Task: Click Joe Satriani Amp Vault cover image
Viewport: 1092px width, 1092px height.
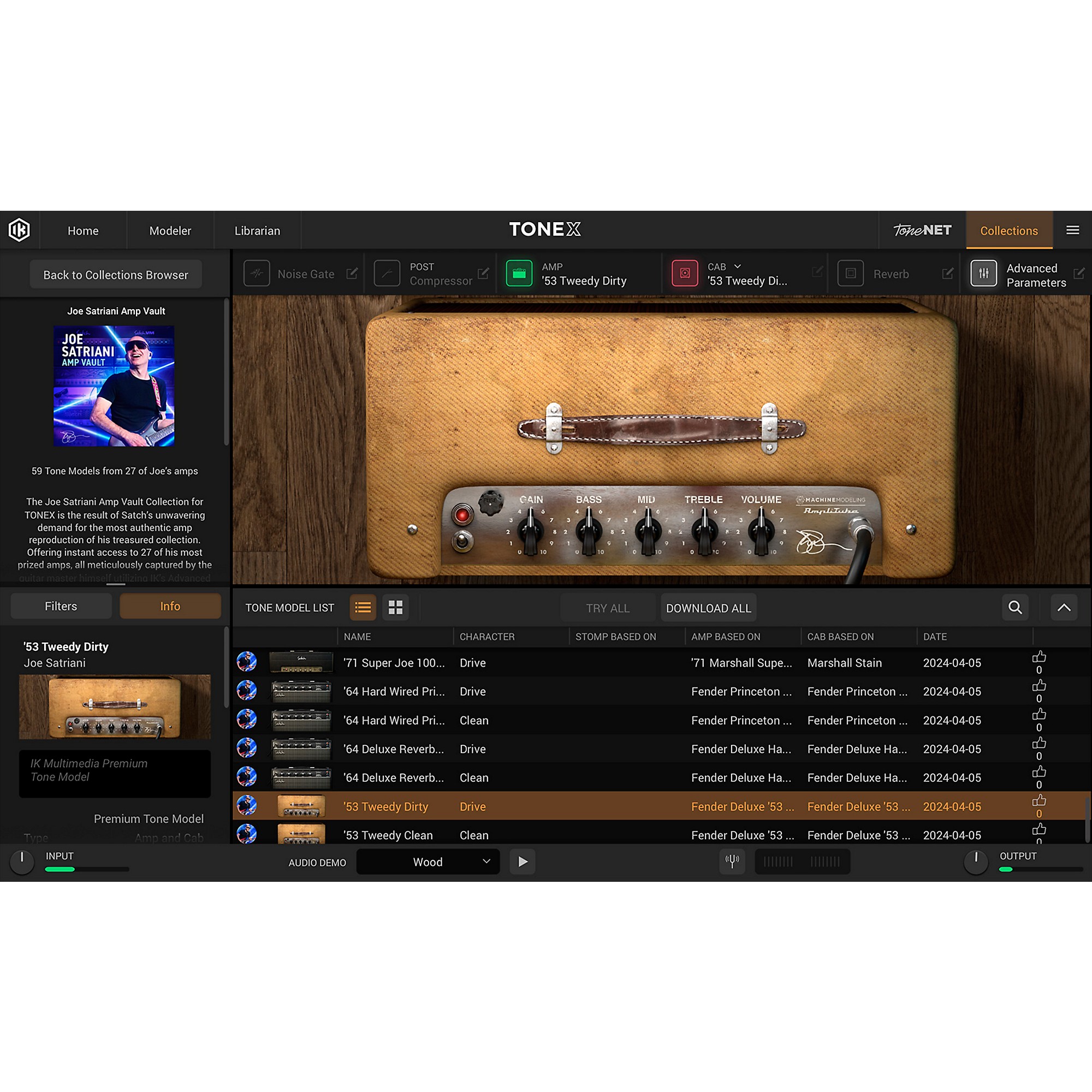Action: click(114, 386)
